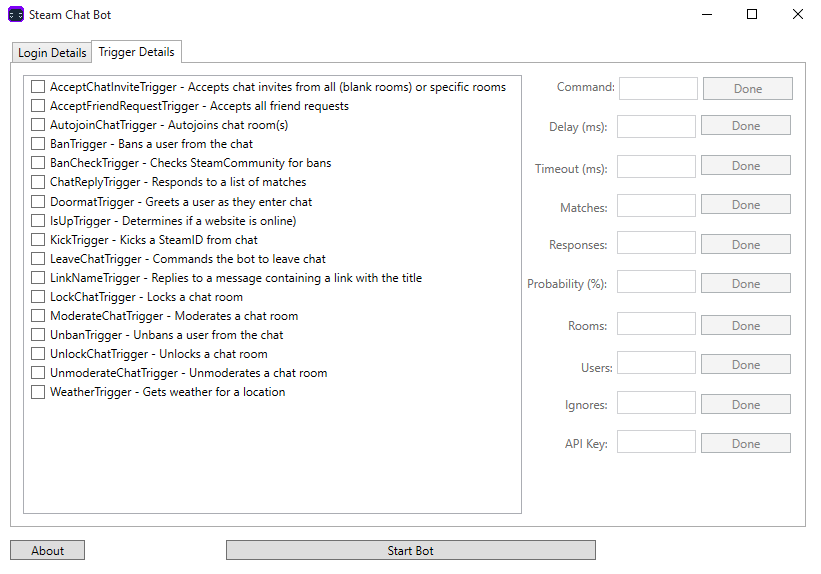Enable the AcceptChatInviteTrigger checkbox
This screenshot has width=821, height=574.
pos(38,87)
